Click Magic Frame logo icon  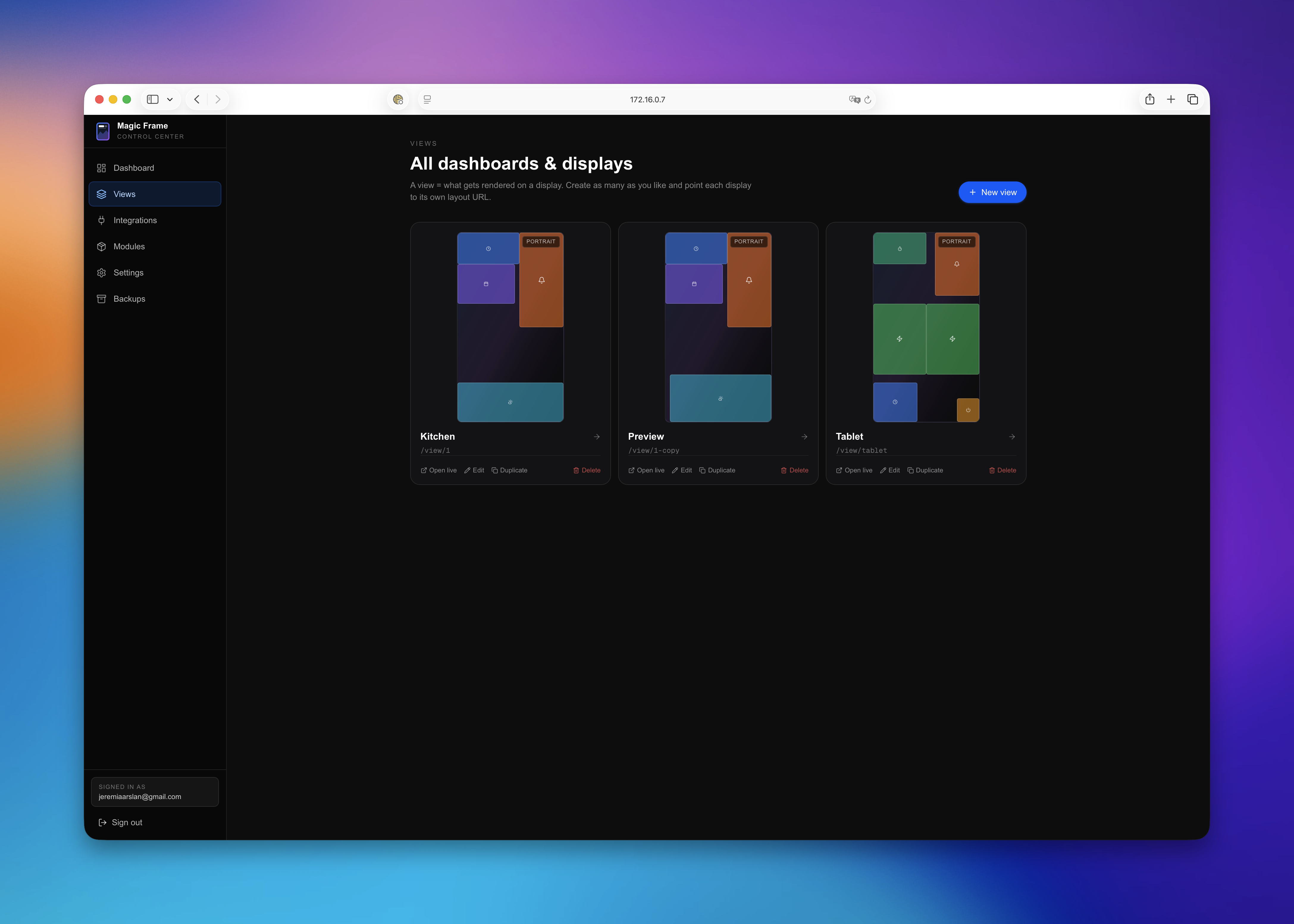pyautogui.click(x=103, y=131)
